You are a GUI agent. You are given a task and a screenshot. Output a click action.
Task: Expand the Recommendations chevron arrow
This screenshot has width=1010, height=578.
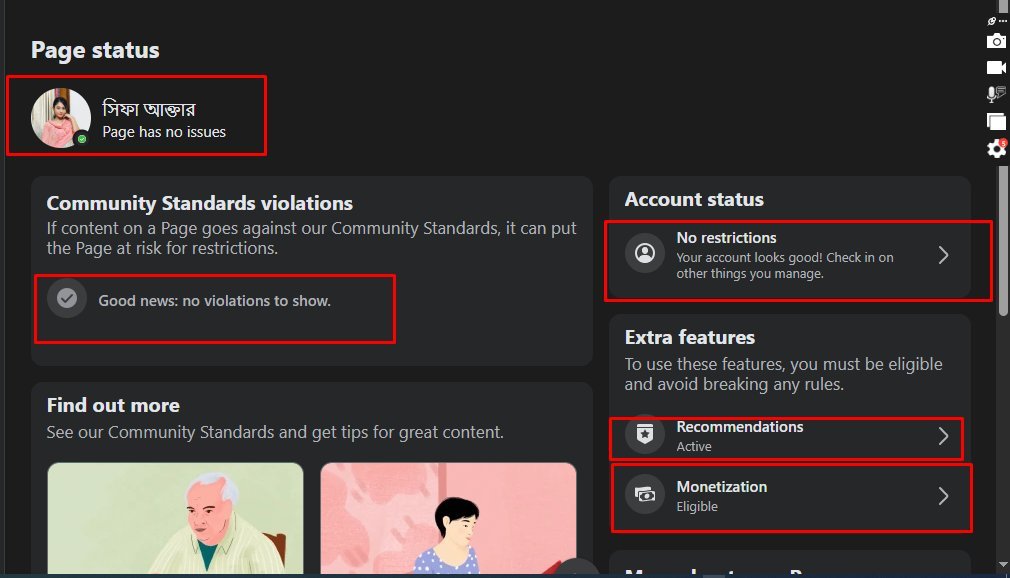click(943, 436)
